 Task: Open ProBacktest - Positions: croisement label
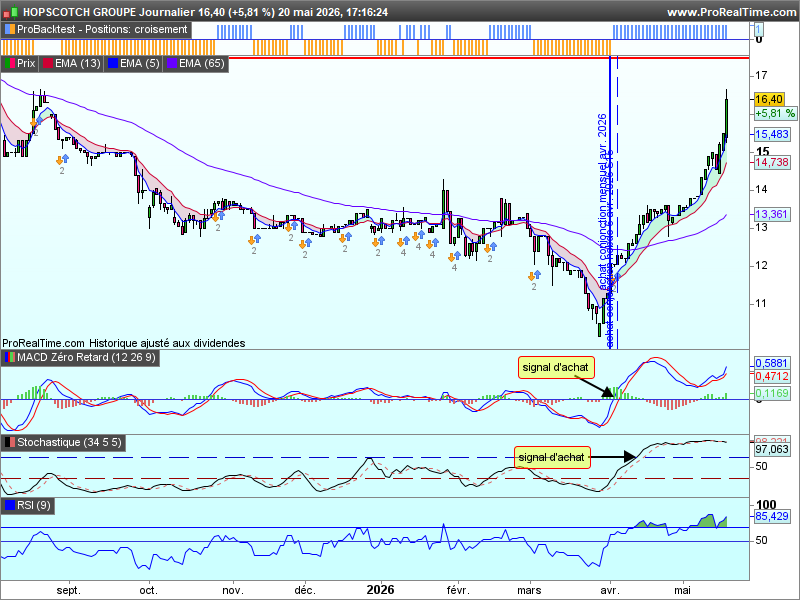pyautogui.click(x=102, y=30)
